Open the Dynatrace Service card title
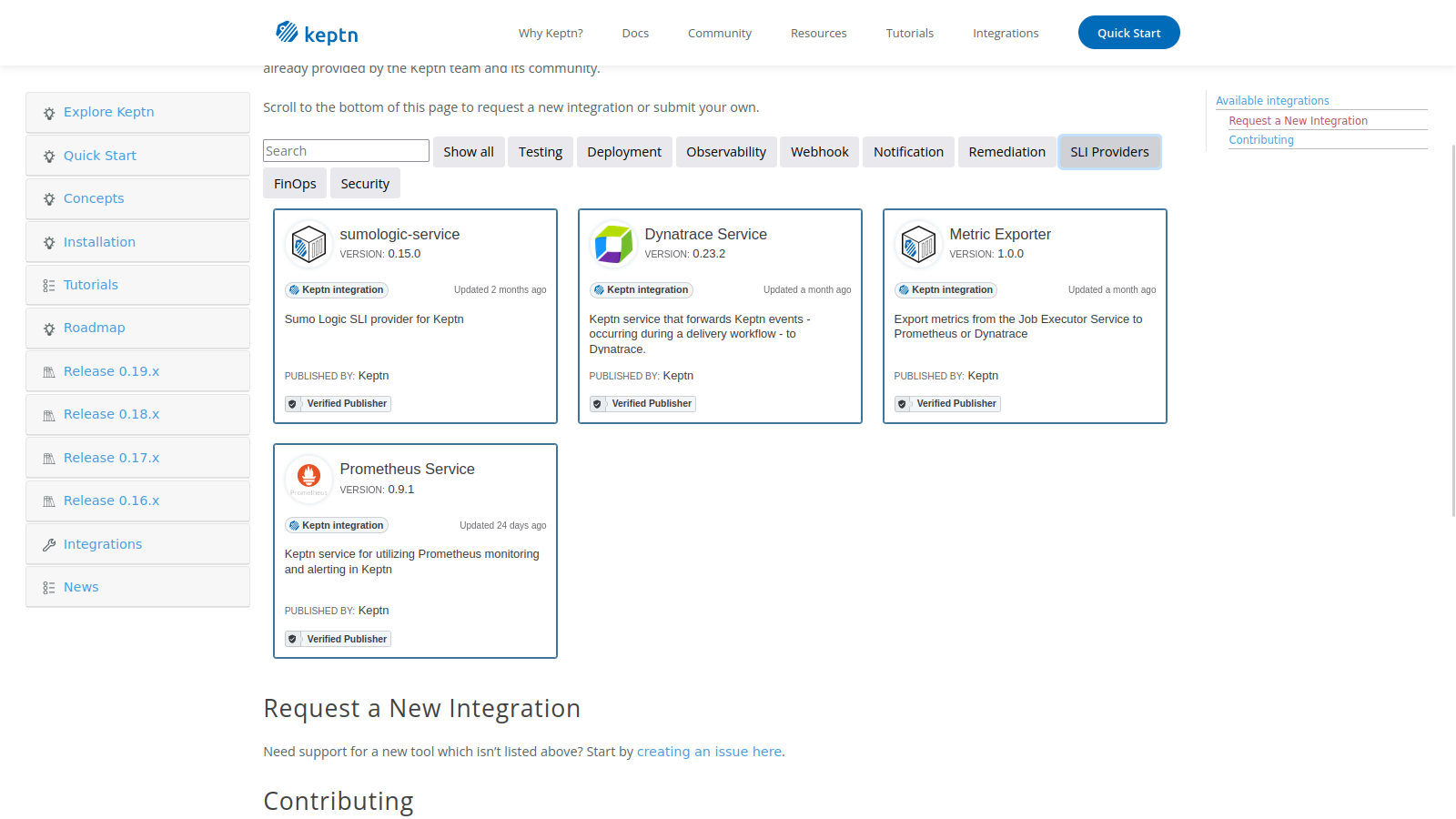The image size is (1456, 819). pyautogui.click(x=705, y=235)
